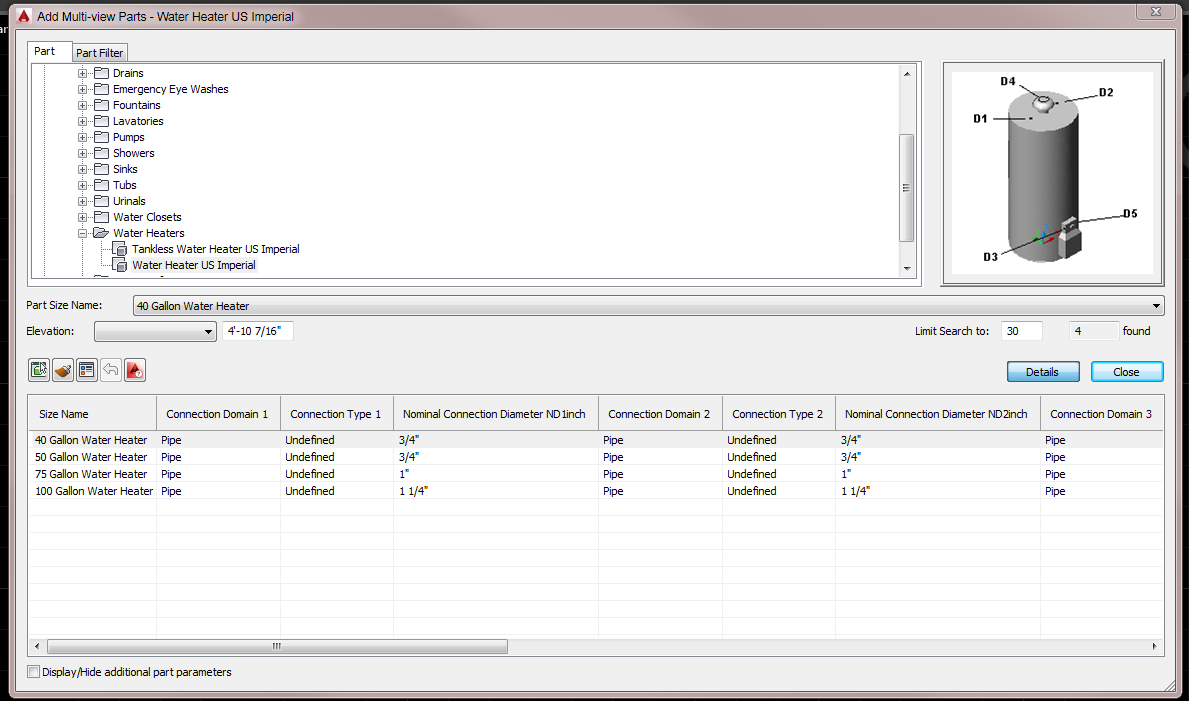Screen dimensions: 1189x701
Task: Expand the Urinals tree node
Action: tap(83, 201)
